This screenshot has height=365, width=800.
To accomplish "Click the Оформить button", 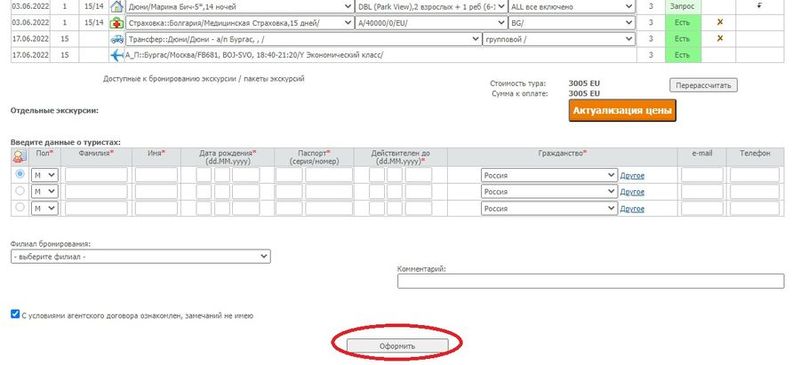I will [x=397, y=346].
